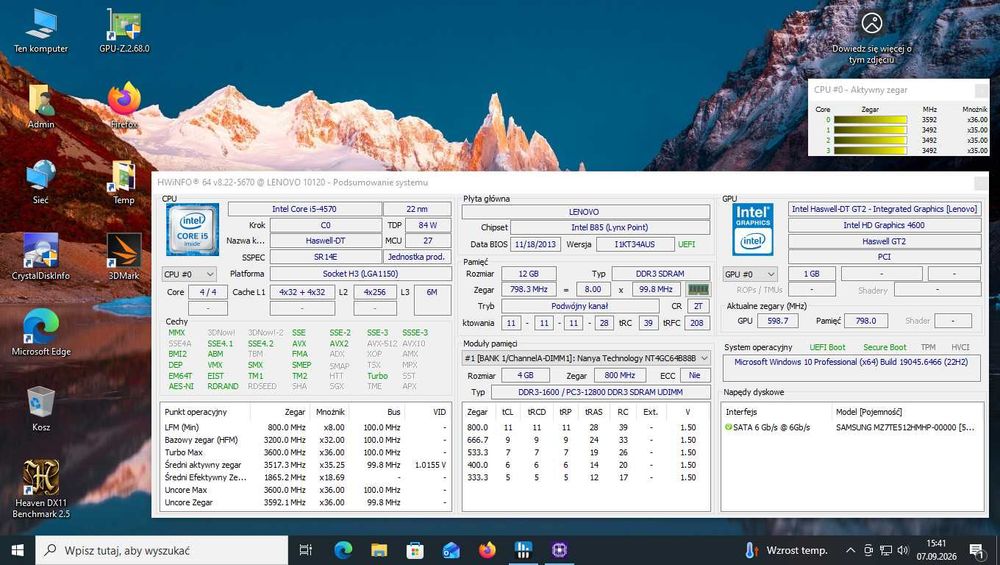
Task: Click the taskbar search box 'Wpisz tutaj, aby wyszukać'
Action: 161,550
